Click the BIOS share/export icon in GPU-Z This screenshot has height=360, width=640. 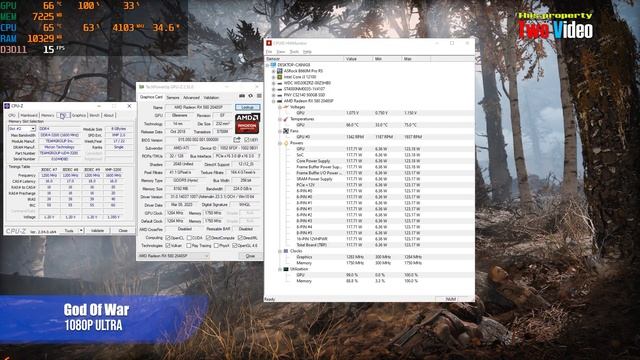[x=237, y=140]
